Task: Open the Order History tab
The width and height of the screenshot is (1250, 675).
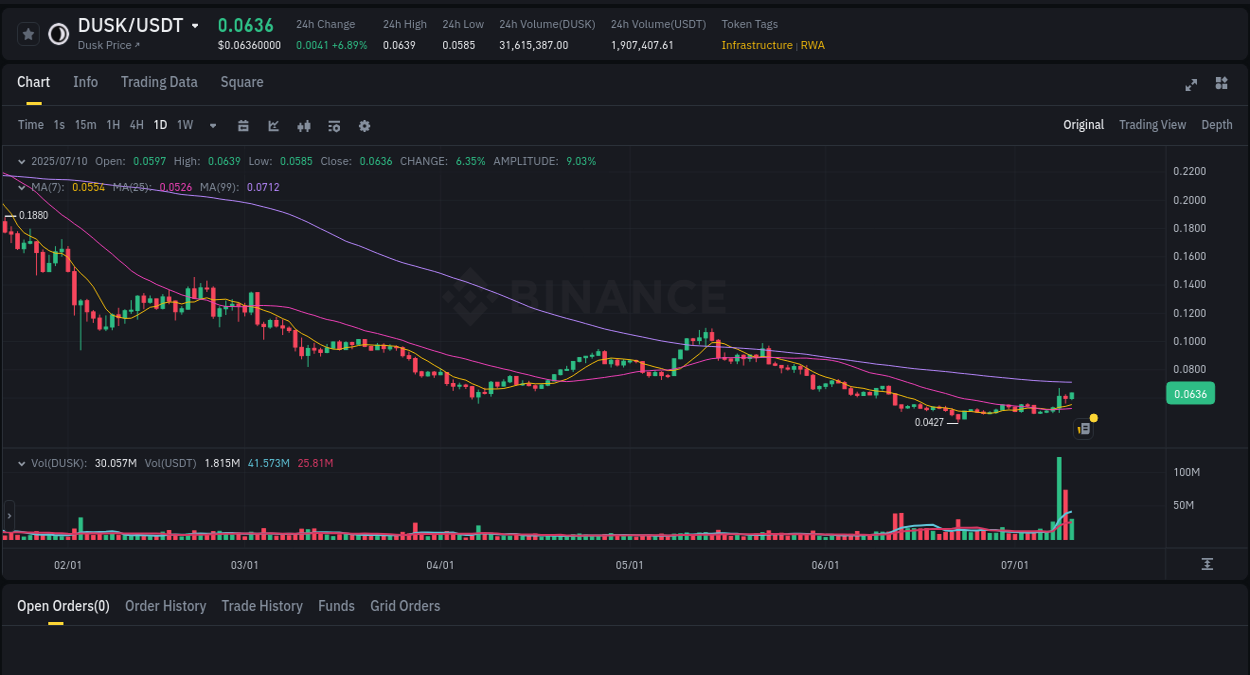Action: pyautogui.click(x=165, y=606)
